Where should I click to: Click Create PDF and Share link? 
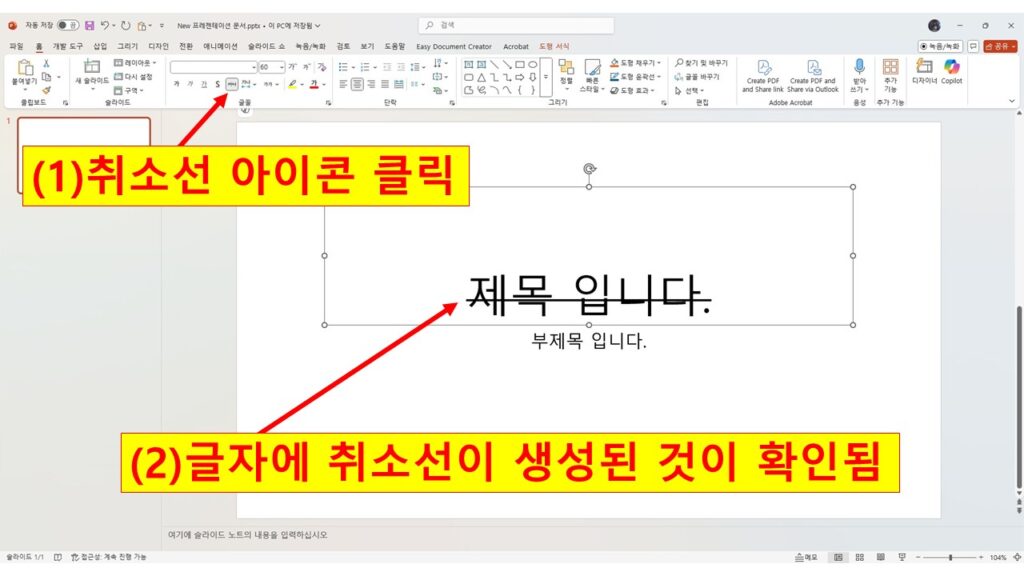(762, 75)
